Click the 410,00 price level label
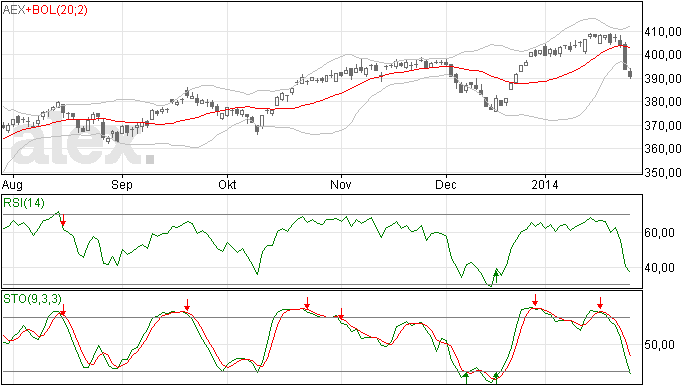Screen dimensions: 690x387 point(663,32)
